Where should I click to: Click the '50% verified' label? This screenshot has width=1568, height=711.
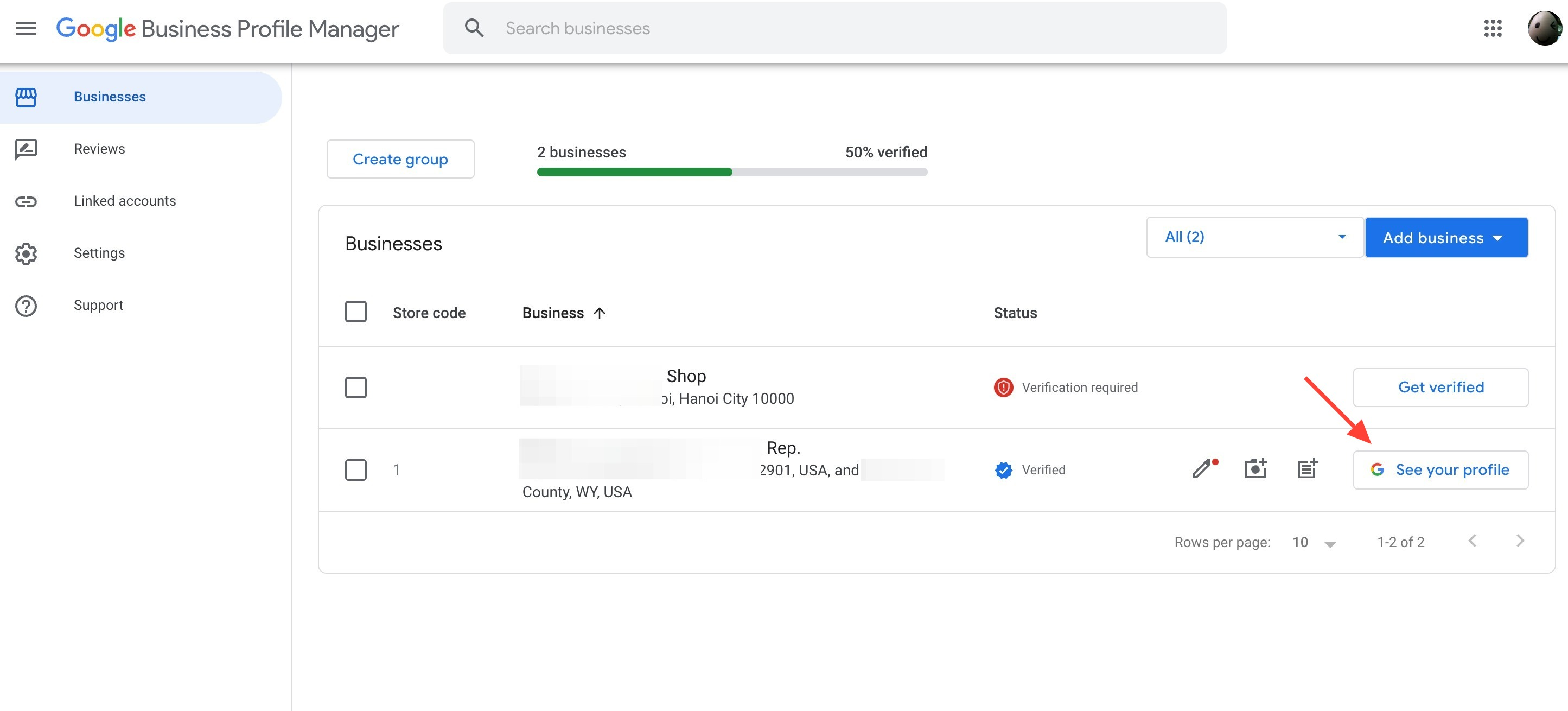(885, 152)
